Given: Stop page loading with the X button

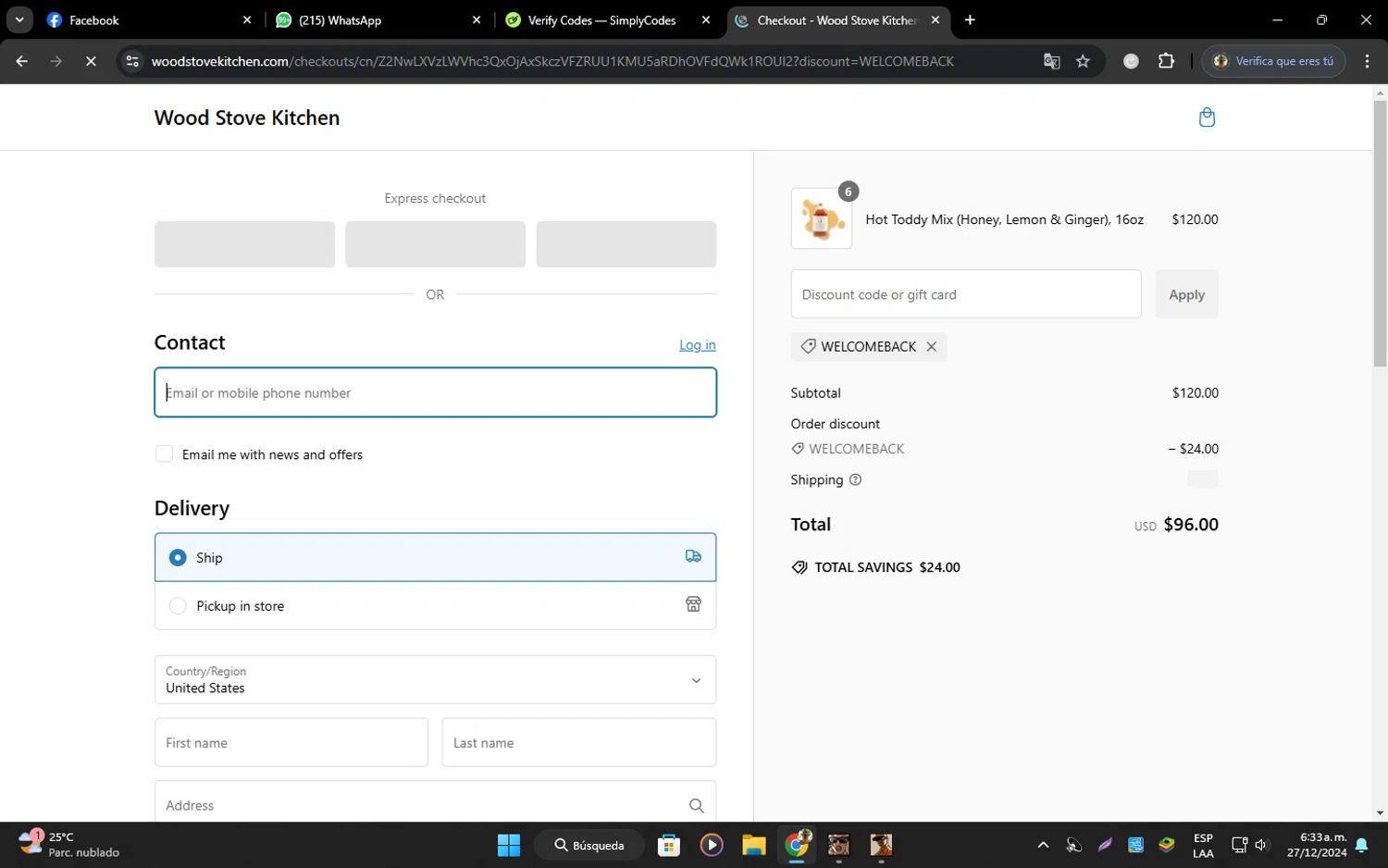Looking at the screenshot, I should (91, 61).
